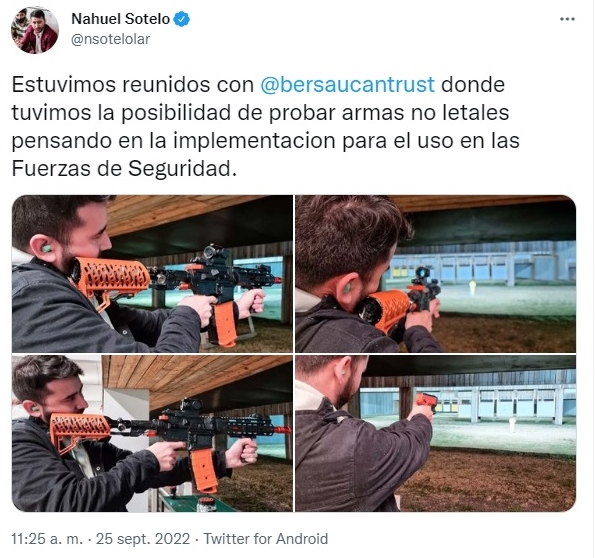Click the words Fuerzas de Seguridad in tweet
Screen dimensions: 596x558
(121, 168)
